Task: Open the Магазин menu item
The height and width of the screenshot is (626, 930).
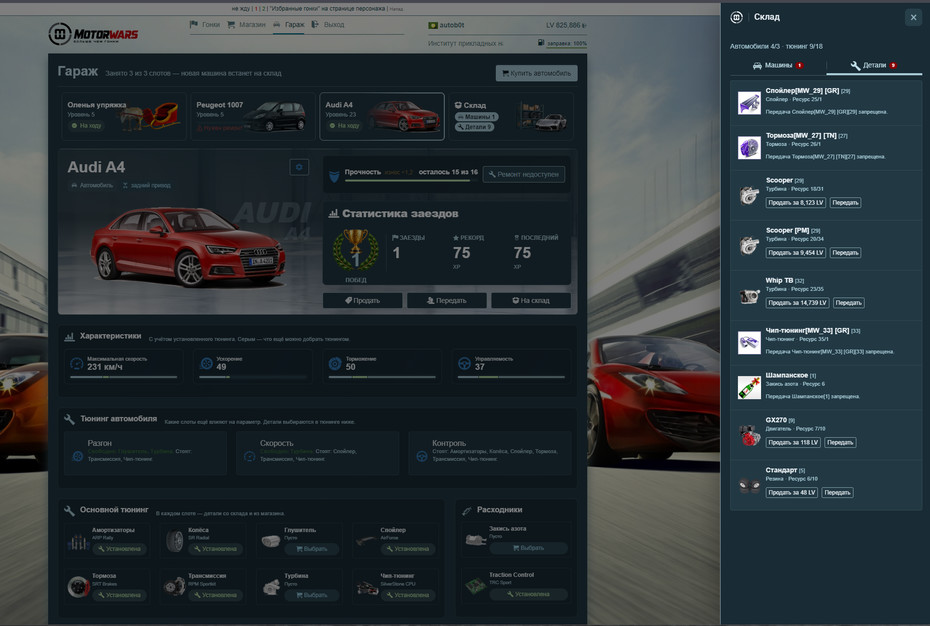Action: coord(246,25)
